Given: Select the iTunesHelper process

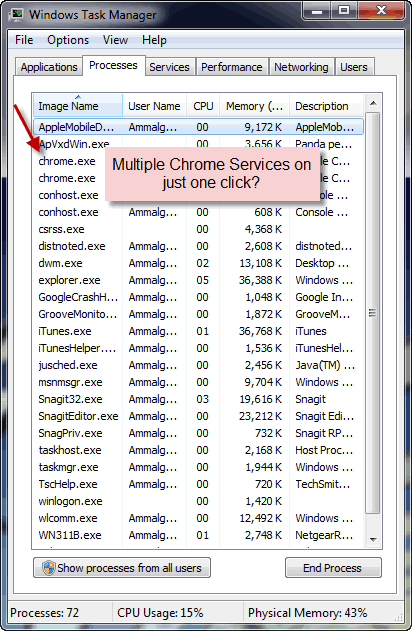Looking at the screenshot, I should (199, 348).
